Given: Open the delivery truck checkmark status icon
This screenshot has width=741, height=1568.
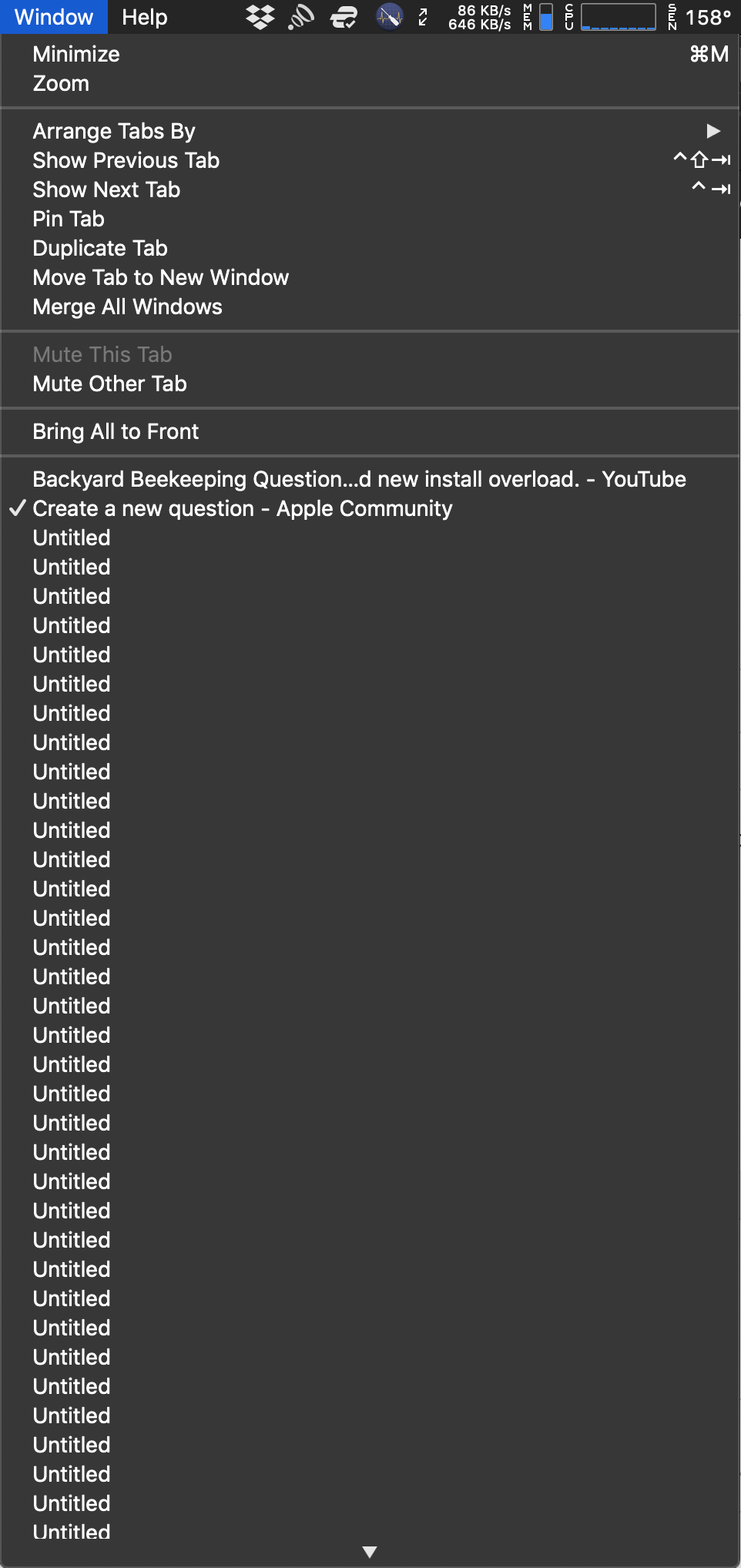Looking at the screenshot, I should 344,17.
